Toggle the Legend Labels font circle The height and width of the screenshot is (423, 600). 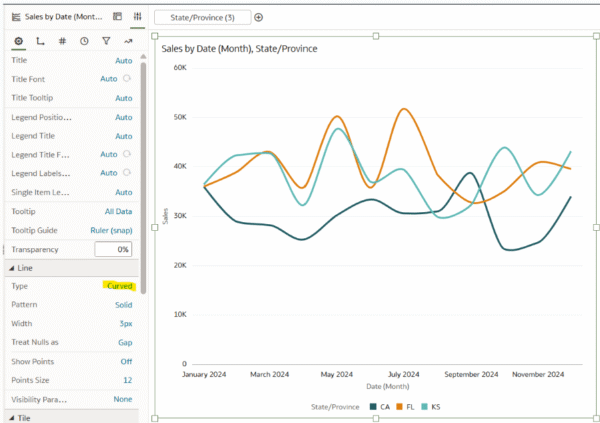point(127,173)
